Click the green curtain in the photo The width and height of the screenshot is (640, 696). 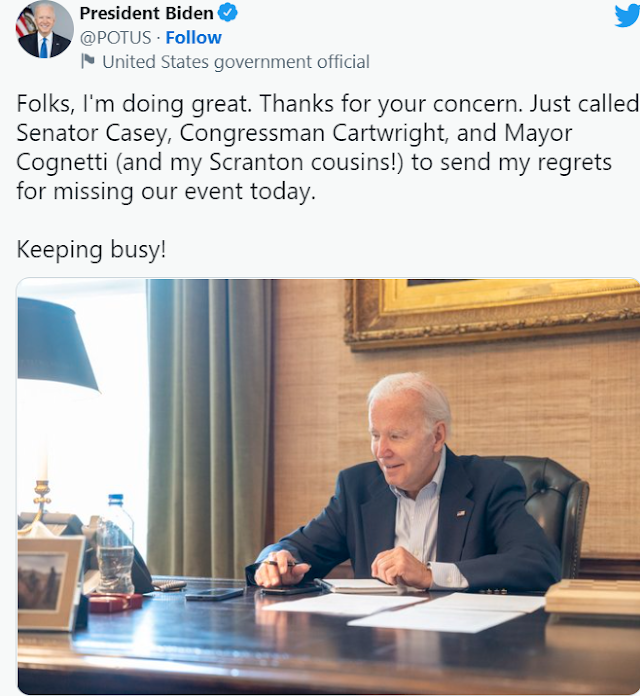click(209, 428)
